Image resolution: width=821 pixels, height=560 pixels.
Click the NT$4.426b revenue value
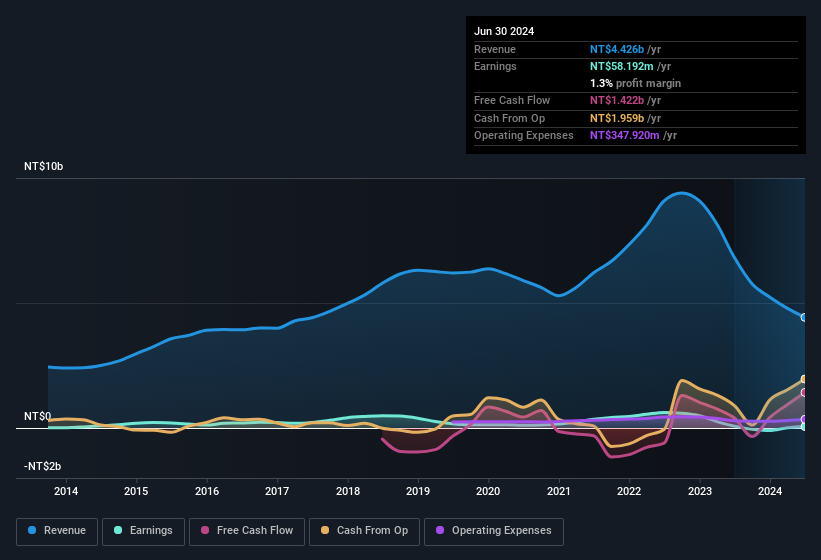click(617, 49)
